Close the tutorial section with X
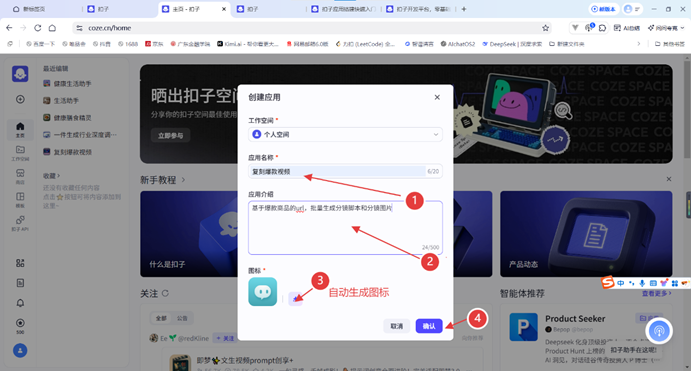 (x=669, y=179)
